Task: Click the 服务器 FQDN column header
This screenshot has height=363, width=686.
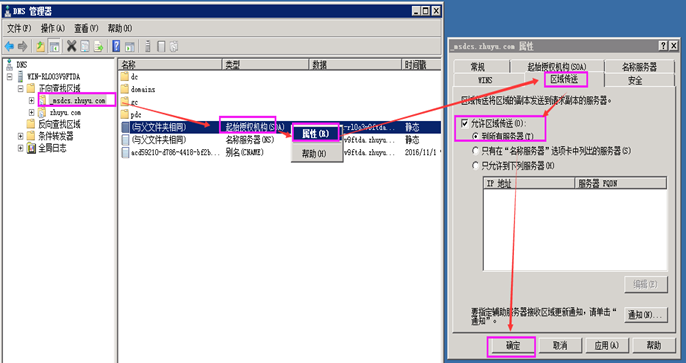Action: (x=620, y=184)
